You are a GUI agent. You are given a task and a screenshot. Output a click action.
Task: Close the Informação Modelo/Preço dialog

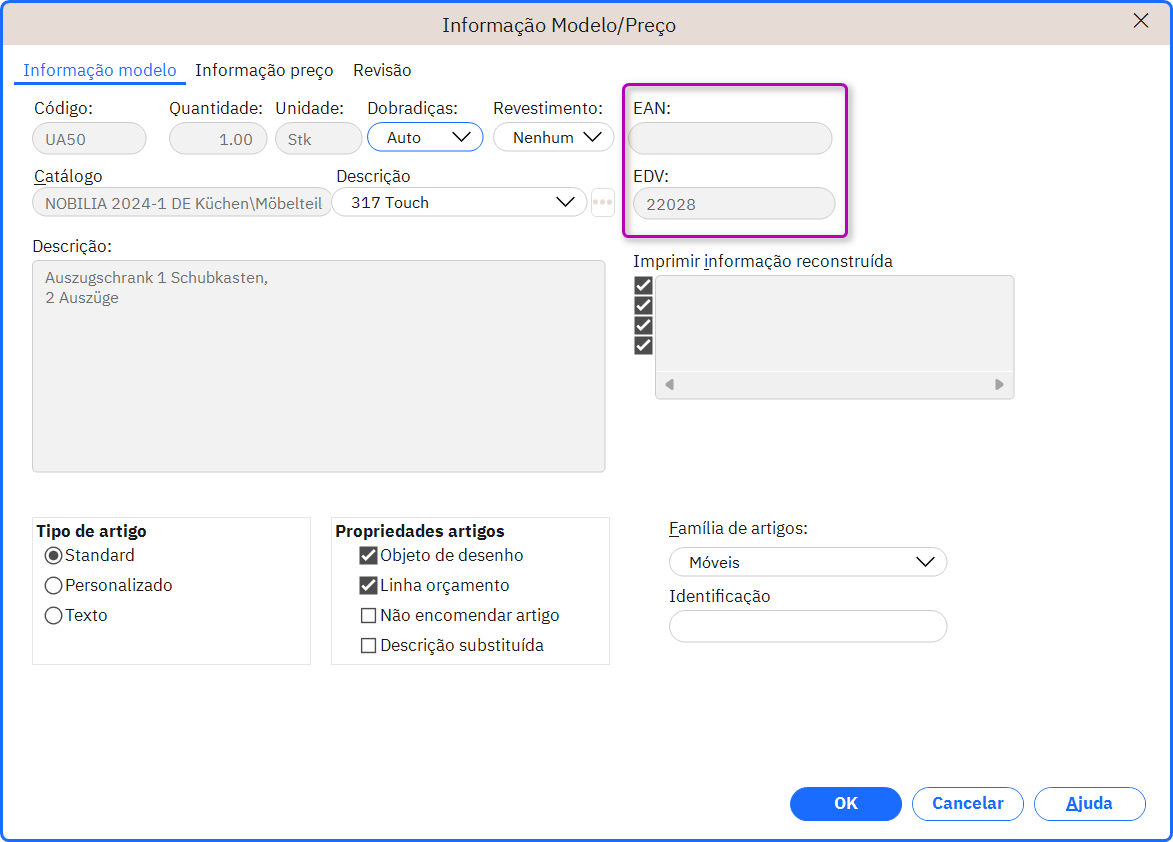(1140, 21)
